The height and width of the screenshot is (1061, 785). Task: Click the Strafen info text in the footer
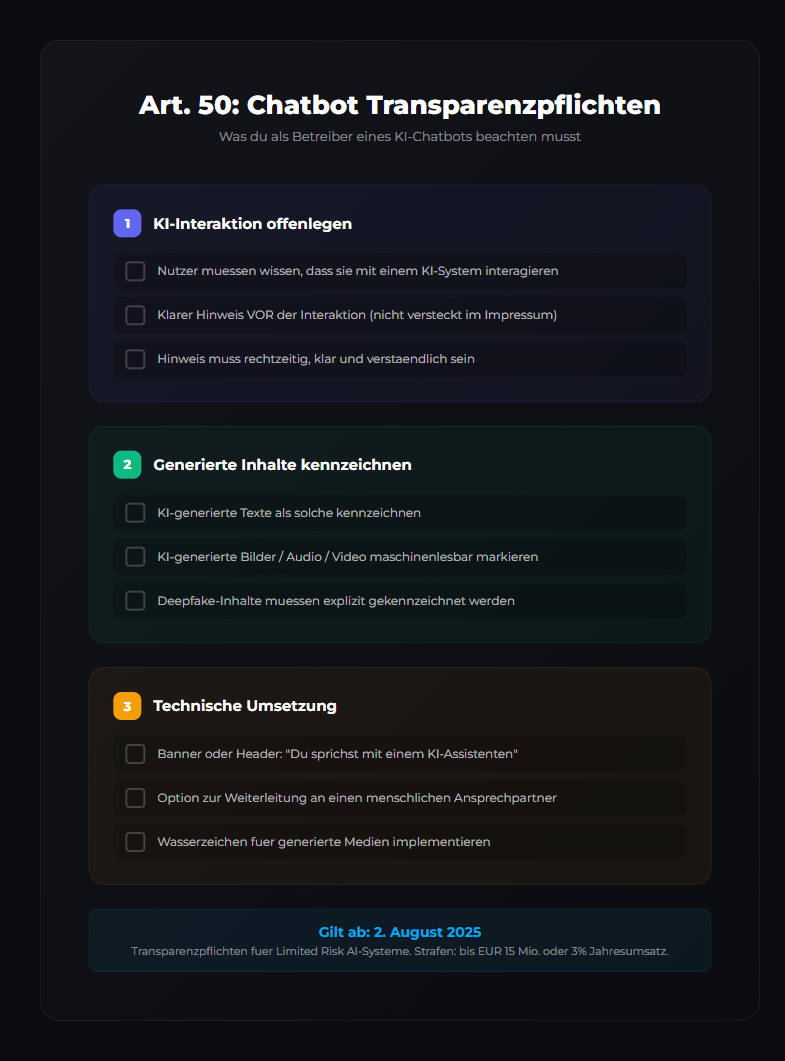coord(399,951)
